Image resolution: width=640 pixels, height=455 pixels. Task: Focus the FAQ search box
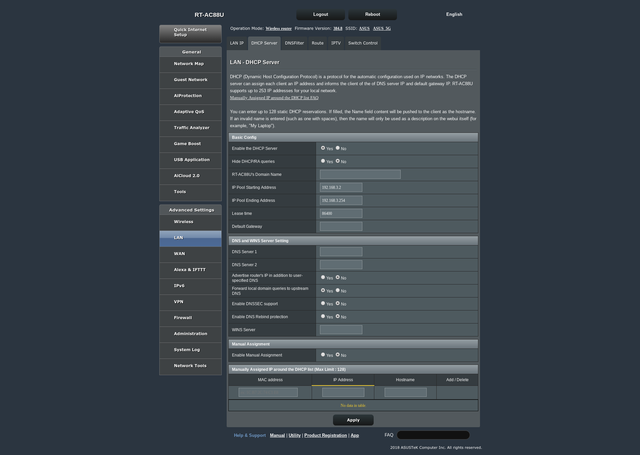click(x=433, y=436)
